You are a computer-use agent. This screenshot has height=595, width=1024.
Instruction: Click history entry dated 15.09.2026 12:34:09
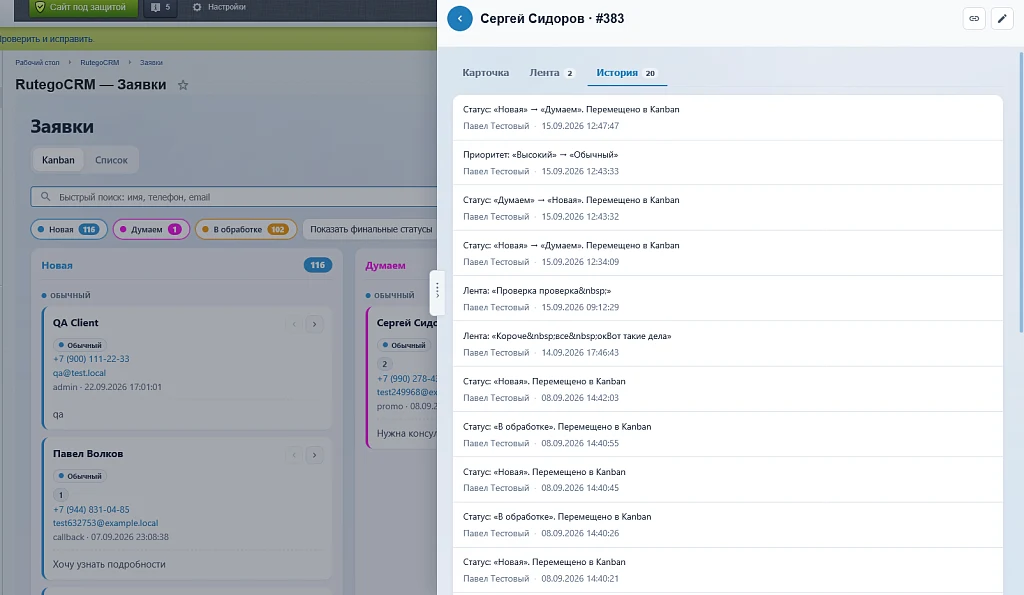728,253
